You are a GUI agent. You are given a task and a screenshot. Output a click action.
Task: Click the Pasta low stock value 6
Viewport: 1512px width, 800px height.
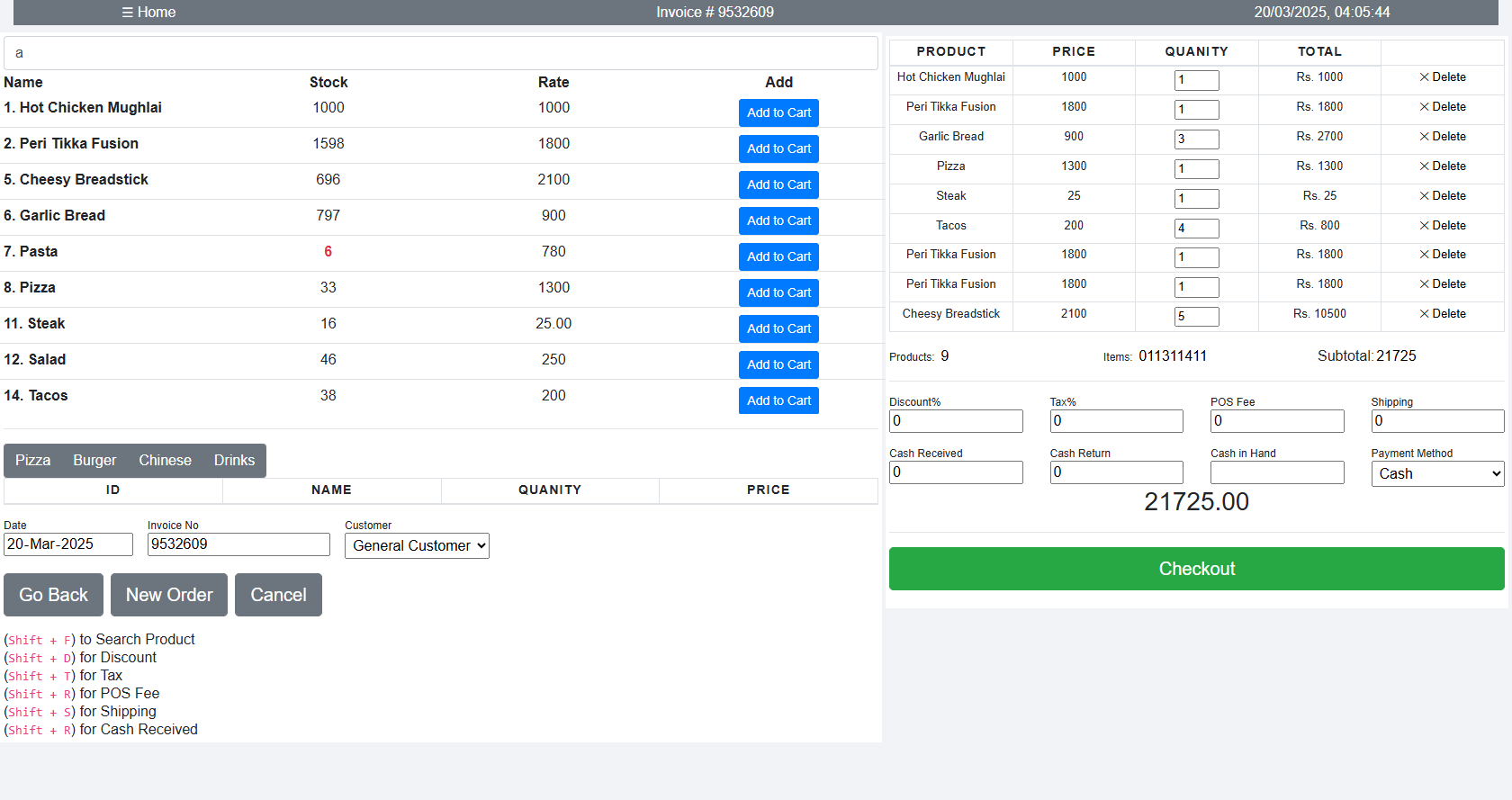point(328,251)
